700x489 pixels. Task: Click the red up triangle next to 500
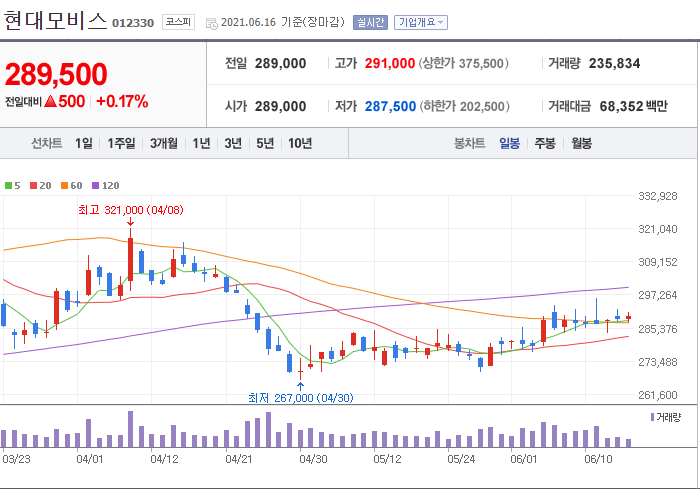pos(50,101)
